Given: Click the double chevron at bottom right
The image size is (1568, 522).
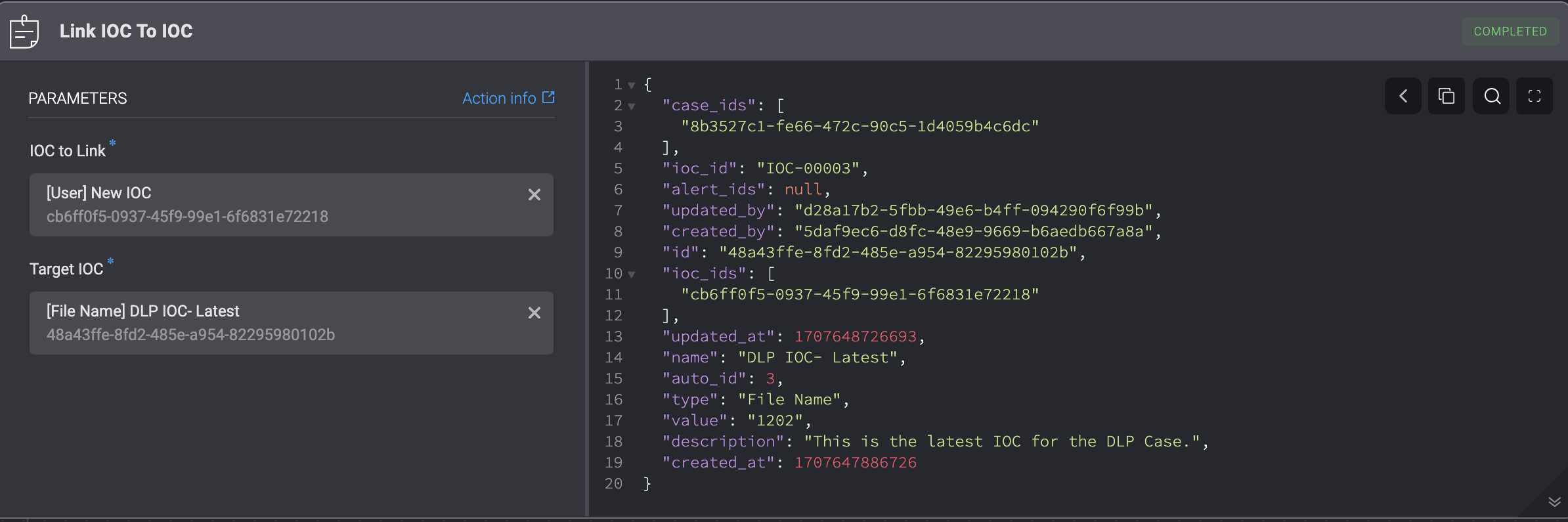Looking at the screenshot, I should (1554, 502).
